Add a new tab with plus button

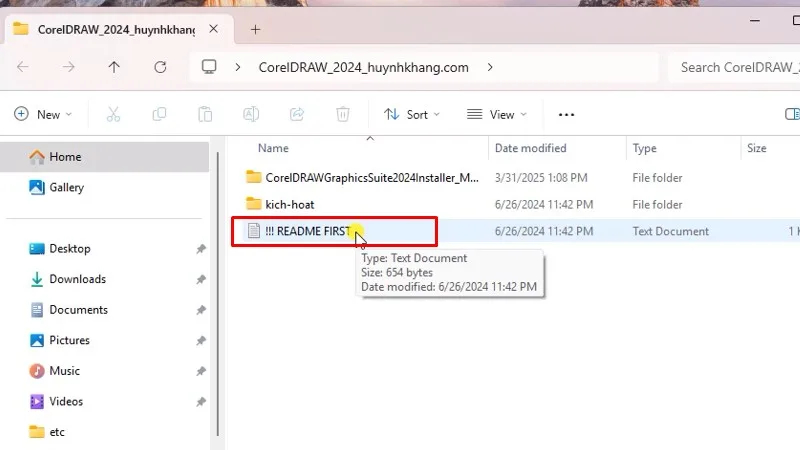tap(255, 29)
